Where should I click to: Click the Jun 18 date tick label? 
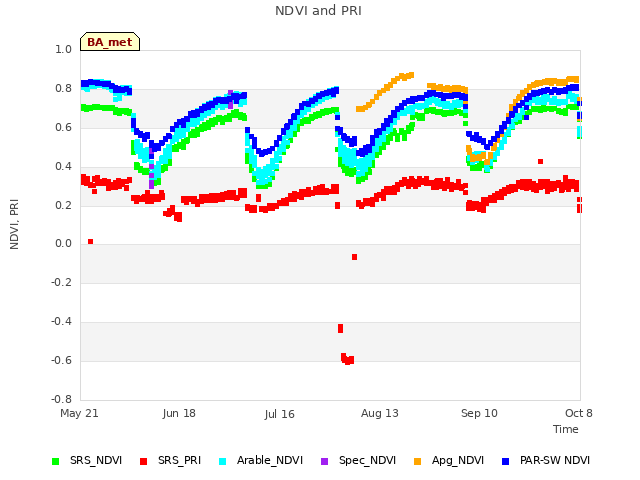tap(179, 413)
